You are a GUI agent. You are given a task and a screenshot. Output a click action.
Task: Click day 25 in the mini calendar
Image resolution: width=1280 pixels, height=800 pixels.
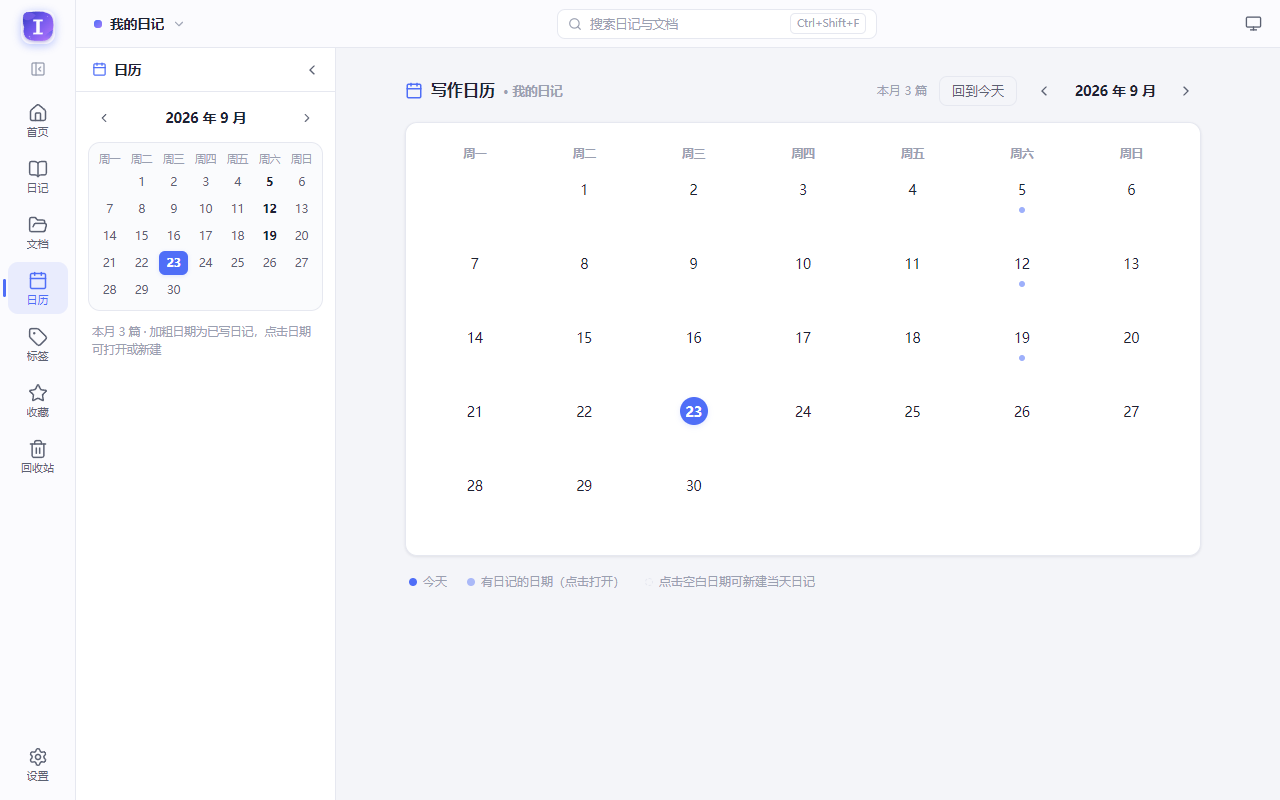click(238, 263)
